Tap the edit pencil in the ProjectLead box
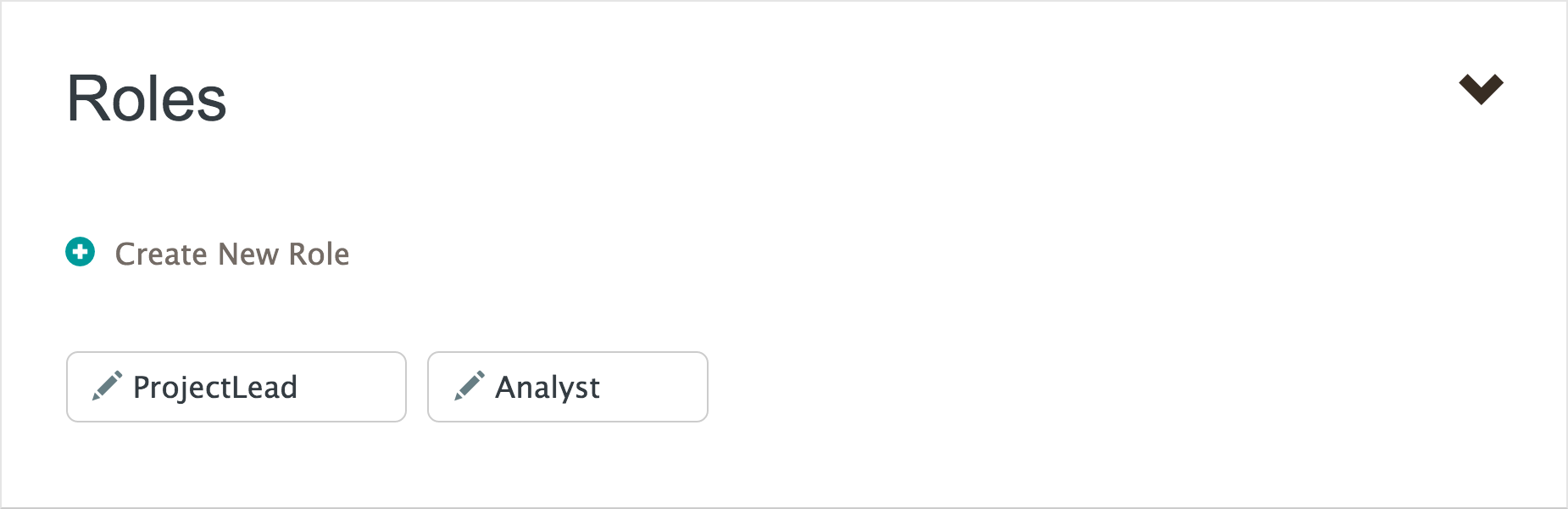The width and height of the screenshot is (1568, 509). point(108,386)
